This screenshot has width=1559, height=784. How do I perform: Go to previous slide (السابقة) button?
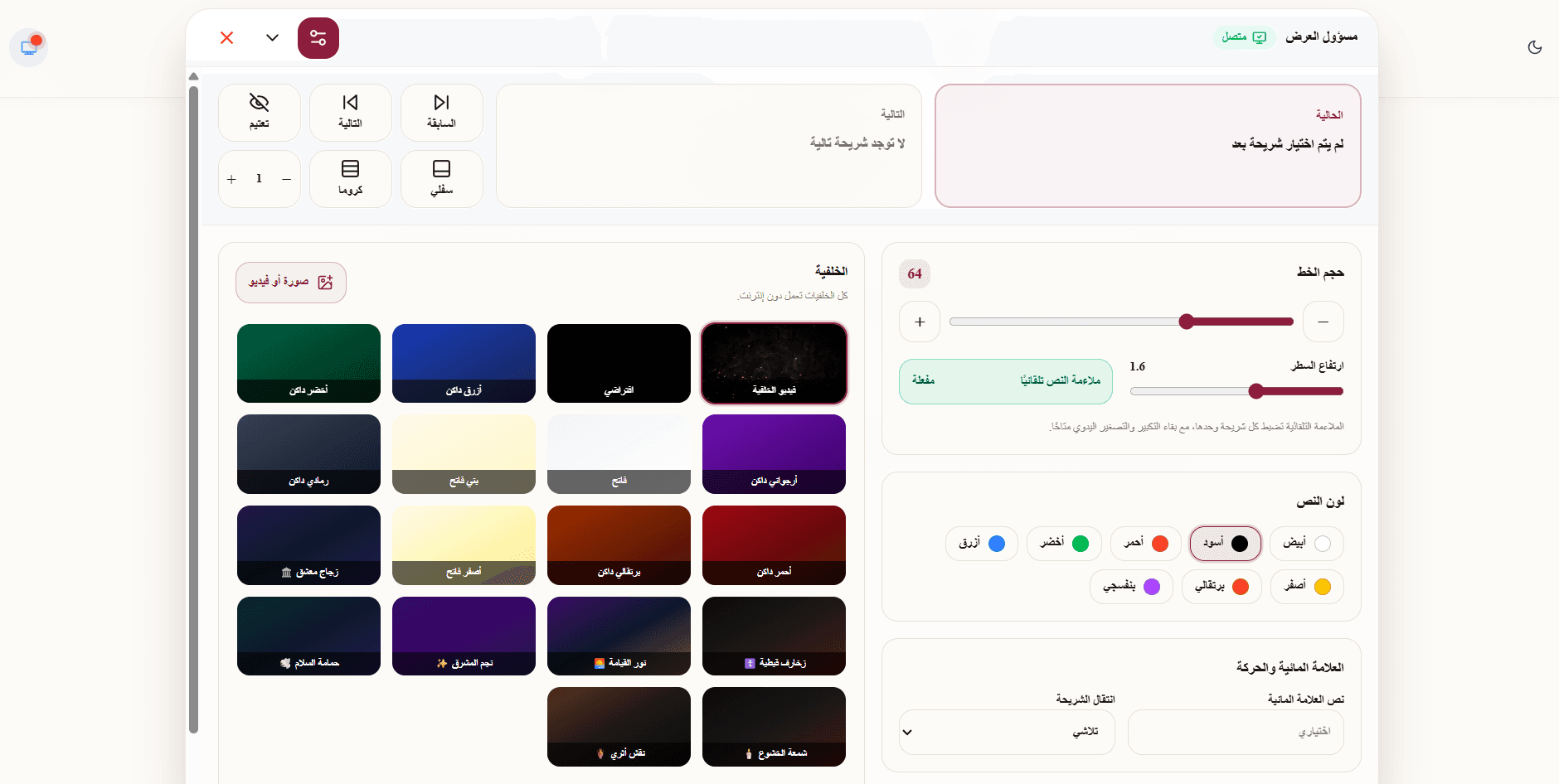click(442, 113)
